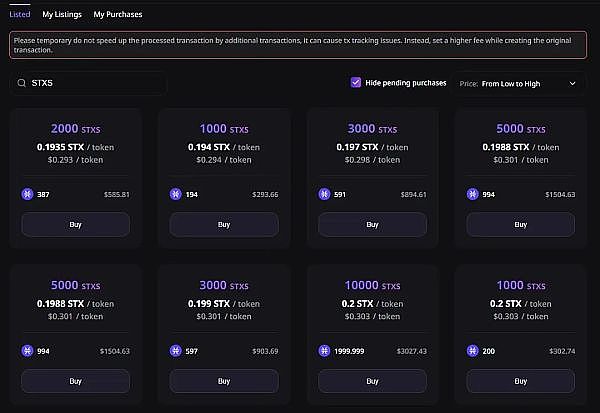Toggle the Hide pending purchases checkbox
600x413 pixels.
click(356, 83)
